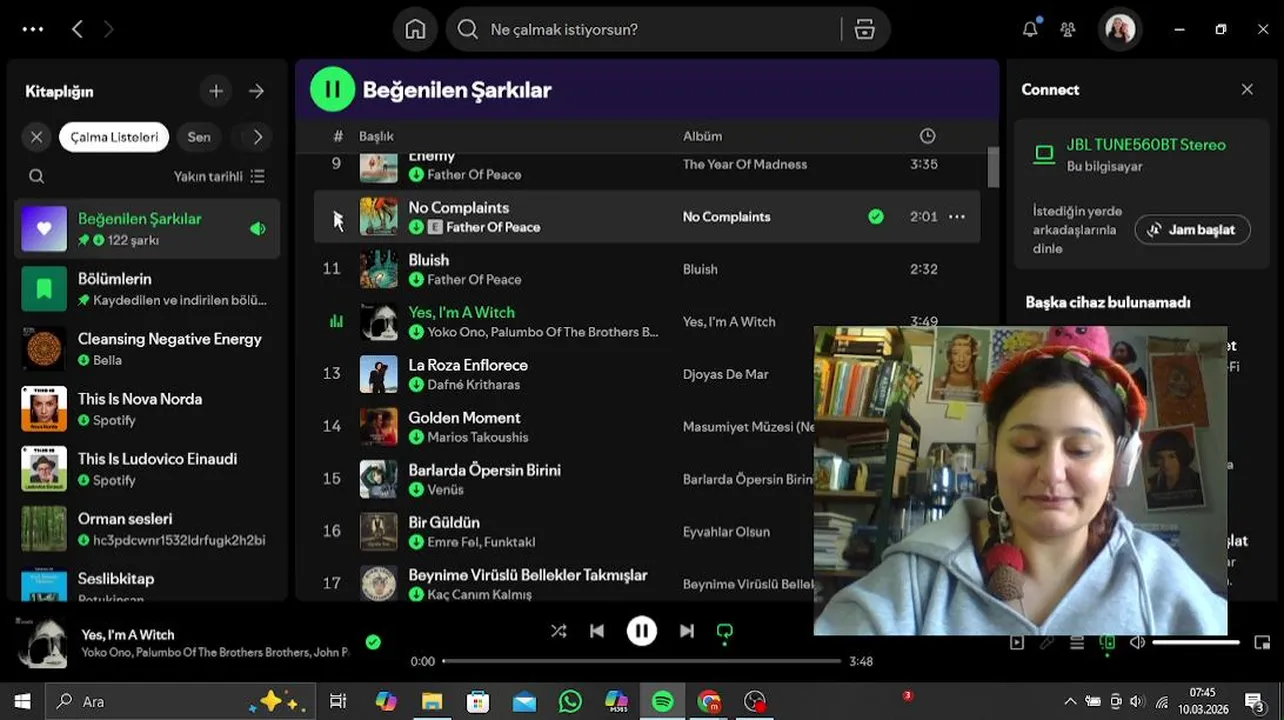Image resolution: width=1284 pixels, height=720 pixels.
Task: Open the three-dots app menu
Action: [33, 29]
